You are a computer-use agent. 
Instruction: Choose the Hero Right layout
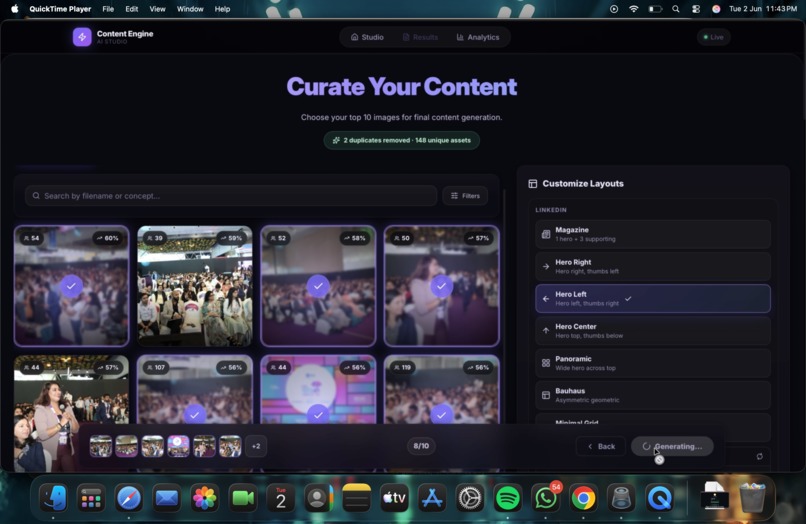653,266
